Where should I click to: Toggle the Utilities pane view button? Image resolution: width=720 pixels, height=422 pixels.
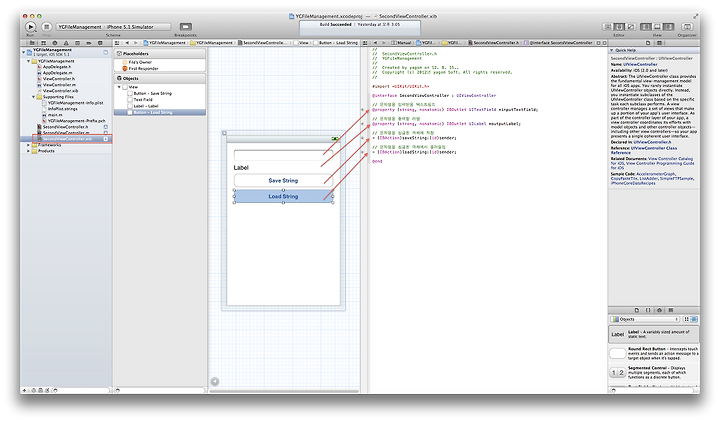click(669, 27)
